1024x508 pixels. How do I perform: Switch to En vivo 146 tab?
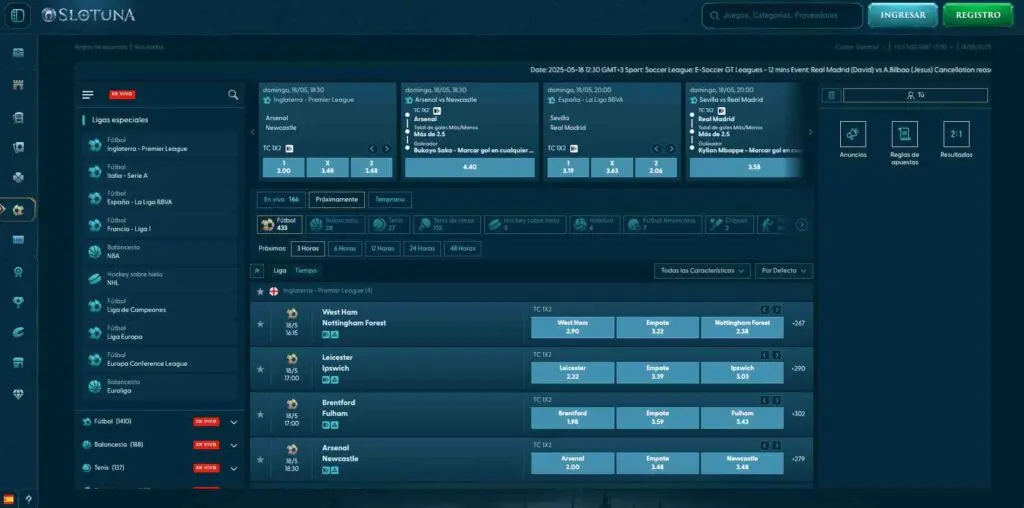281,200
